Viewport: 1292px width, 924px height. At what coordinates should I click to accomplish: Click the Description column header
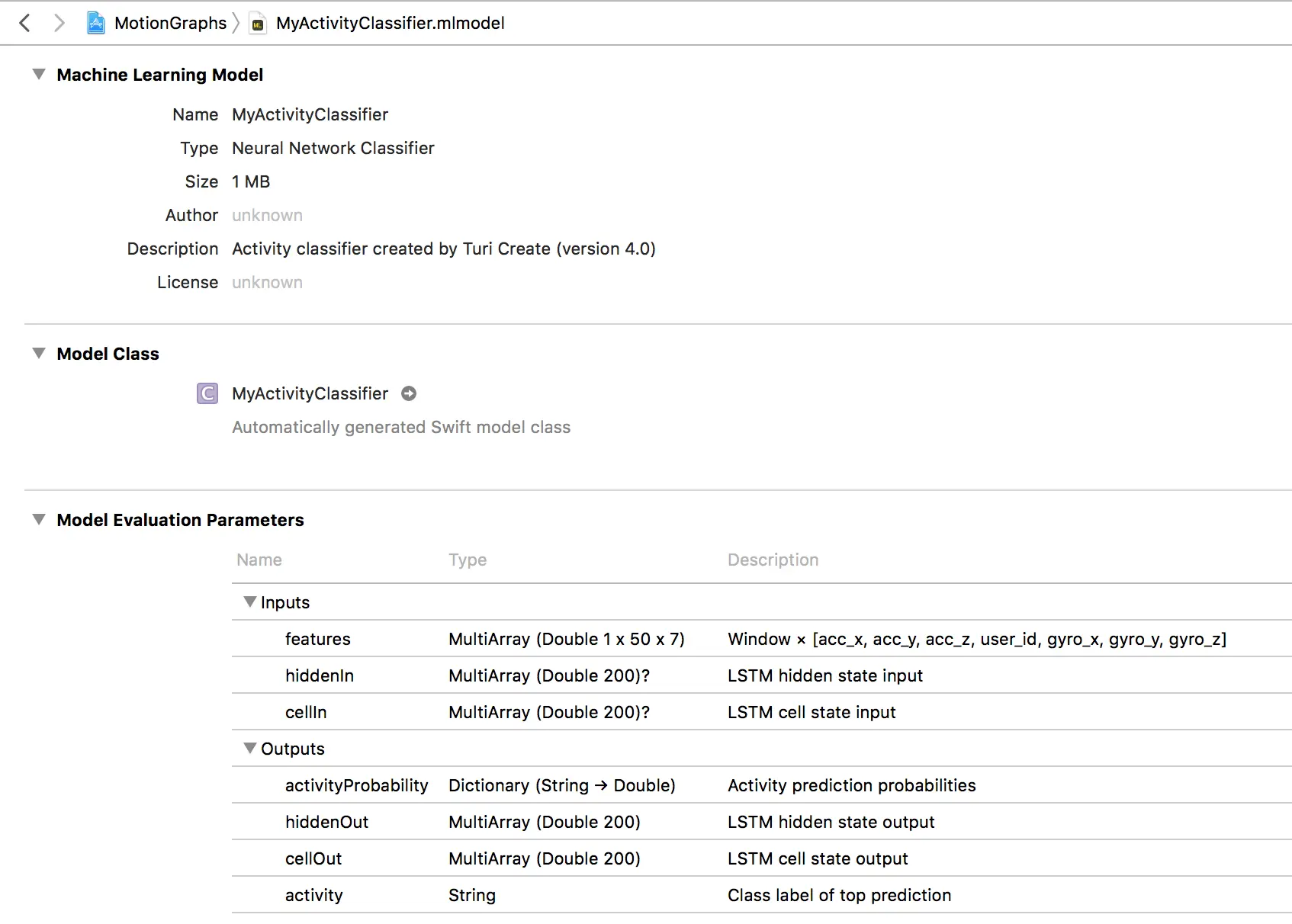click(x=773, y=560)
